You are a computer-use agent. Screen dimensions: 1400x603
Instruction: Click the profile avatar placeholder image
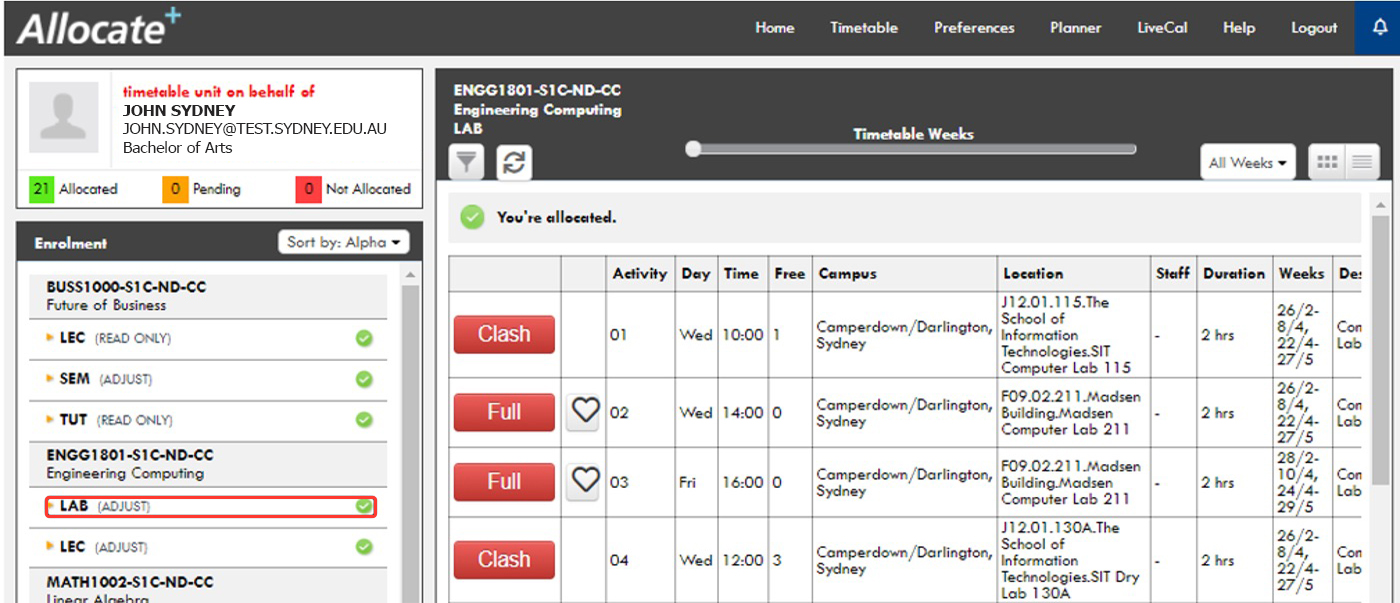(62, 117)
